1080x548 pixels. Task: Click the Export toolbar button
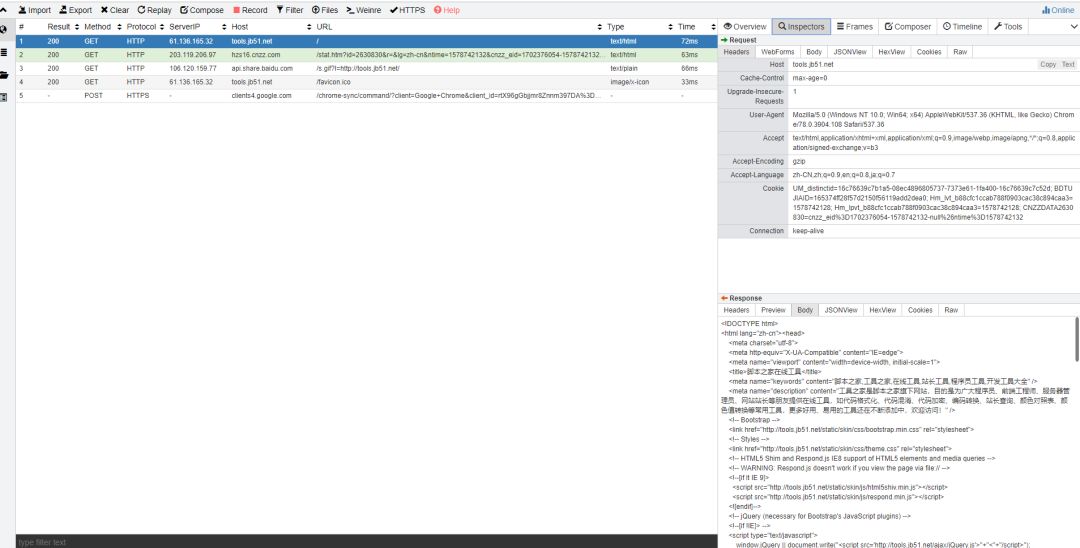[76, 10]
